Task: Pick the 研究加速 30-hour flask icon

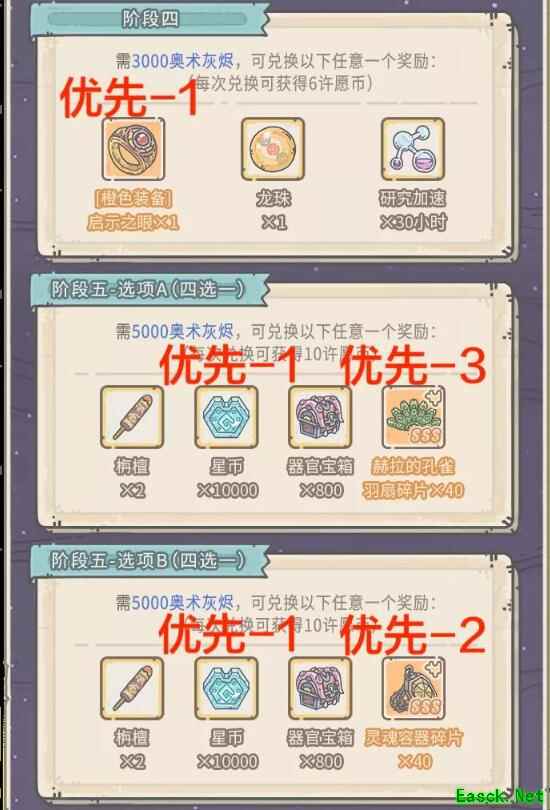Action: (412, 149)
